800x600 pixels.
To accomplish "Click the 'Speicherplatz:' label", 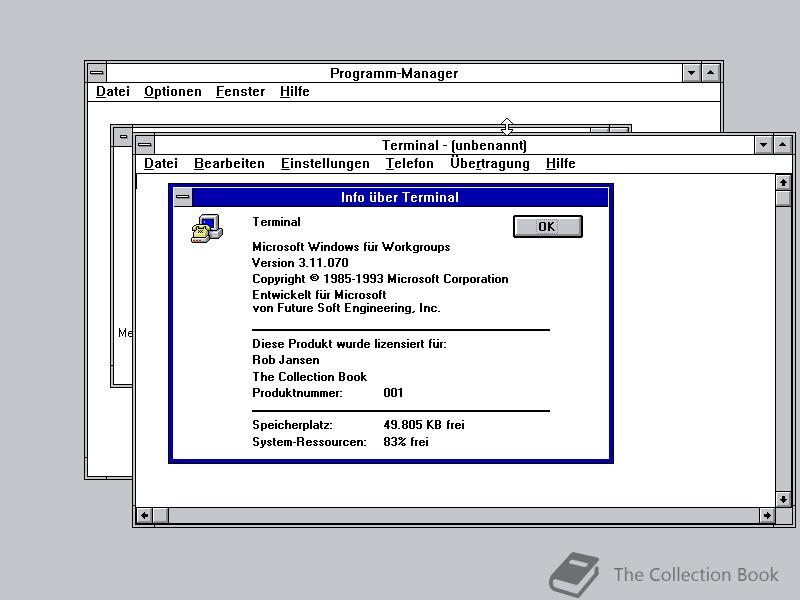I will point(292,425).
